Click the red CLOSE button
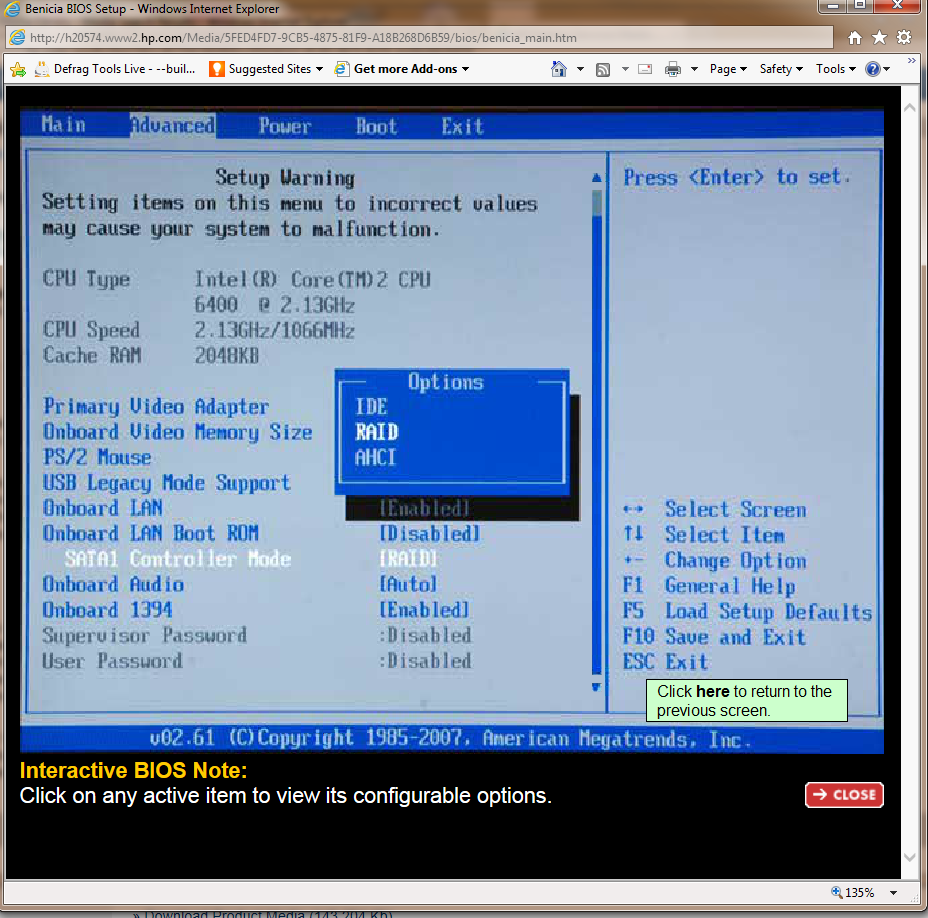Viewport: 928px width, 918px height. click(x=844, y=795)
